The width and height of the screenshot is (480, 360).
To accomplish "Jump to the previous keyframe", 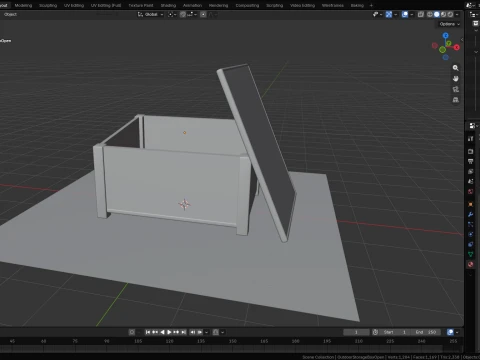I will (x=155, y=332).
